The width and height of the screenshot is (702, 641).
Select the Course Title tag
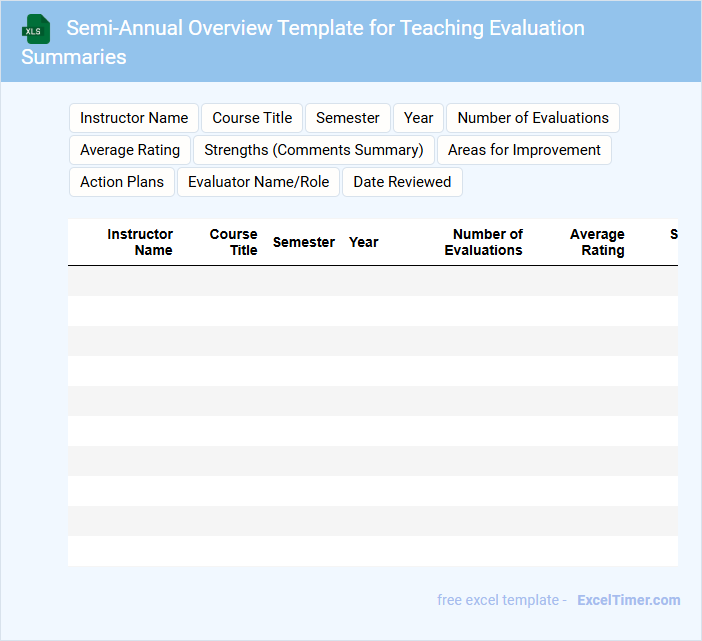[x=252, y=118]
